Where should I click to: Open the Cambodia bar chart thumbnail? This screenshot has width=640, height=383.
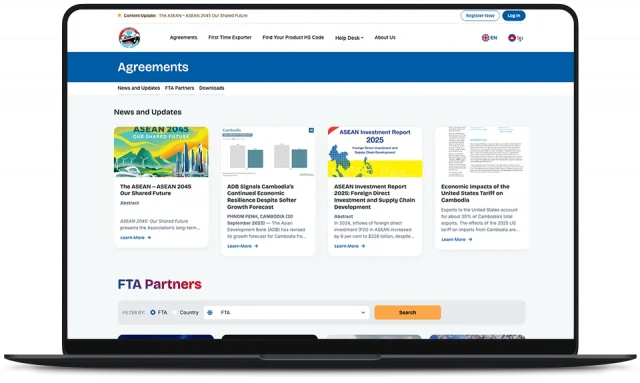click(x=268, y=152)
